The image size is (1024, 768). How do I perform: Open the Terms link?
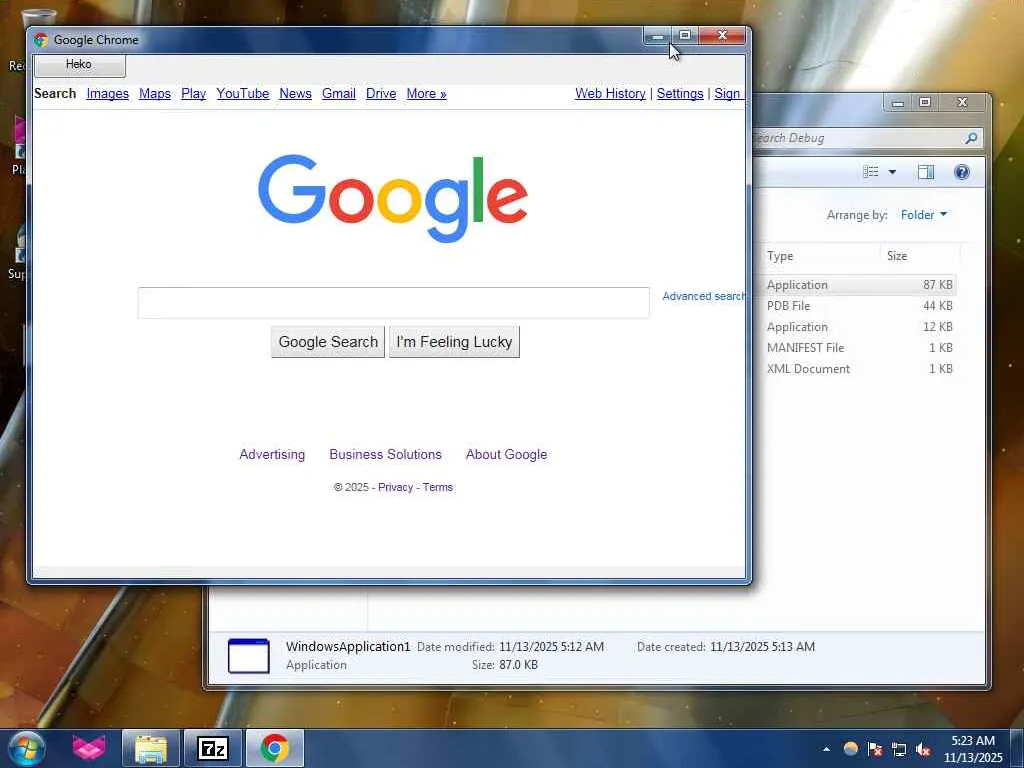click(438, 487)
